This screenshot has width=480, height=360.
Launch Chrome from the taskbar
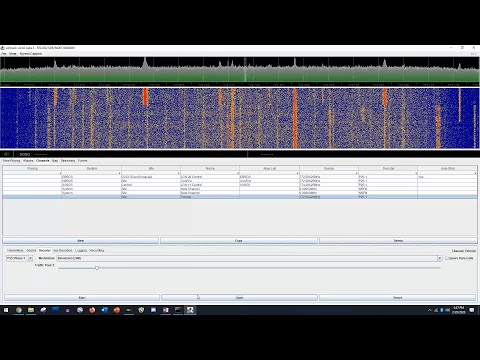coord(19,310)
